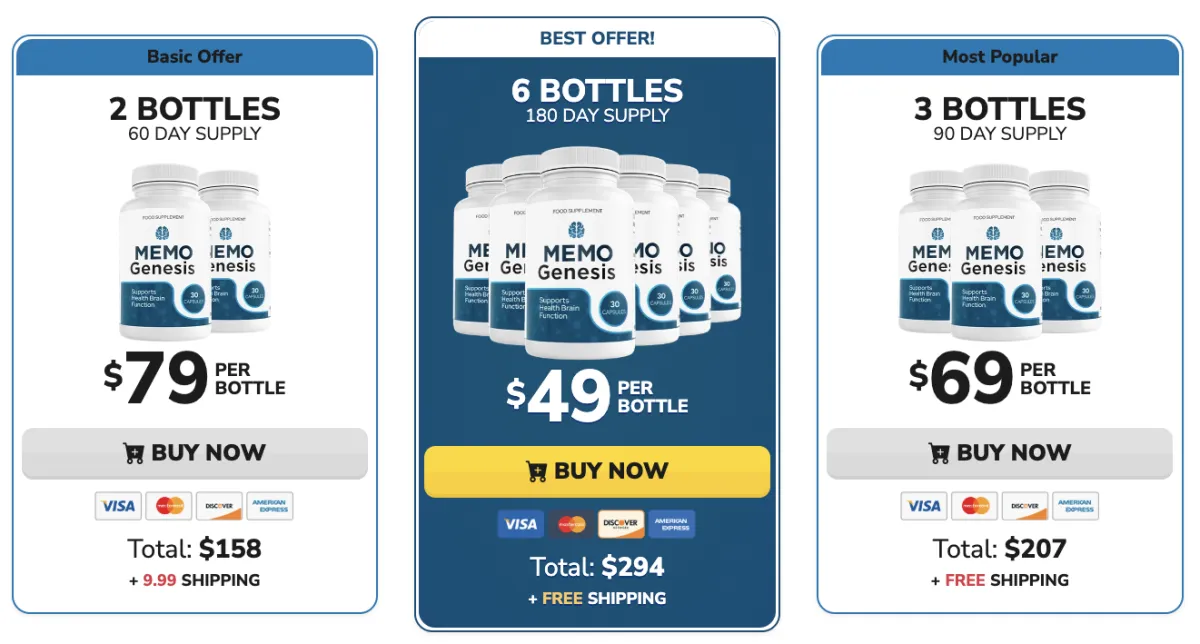The width and height of the screenshot is (1200, 644).
Task: Click the Visa icon under Basic Offer
Action: click(118, 506)
